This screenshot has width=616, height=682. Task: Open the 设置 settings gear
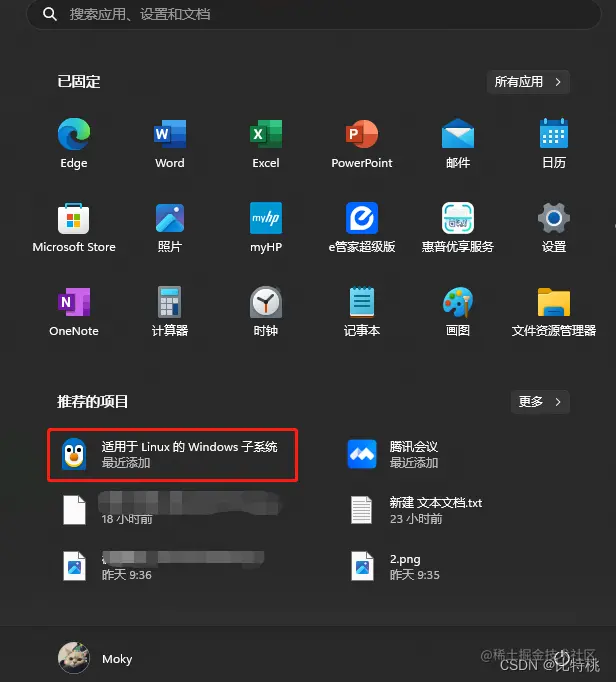[554, 228]
